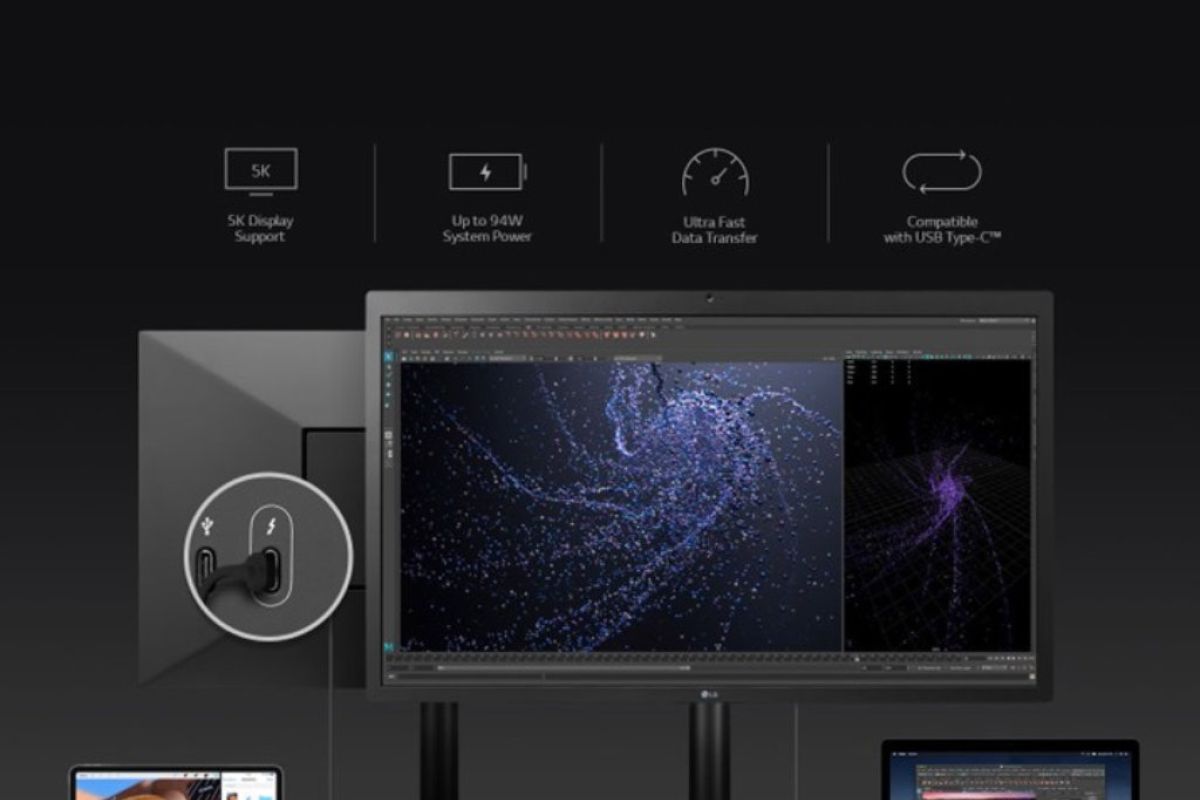Click the purple grid perspective viewport on the right
Image resolution: width=1200 pixels, height=800 pixels.
click(x=937, y=505)
